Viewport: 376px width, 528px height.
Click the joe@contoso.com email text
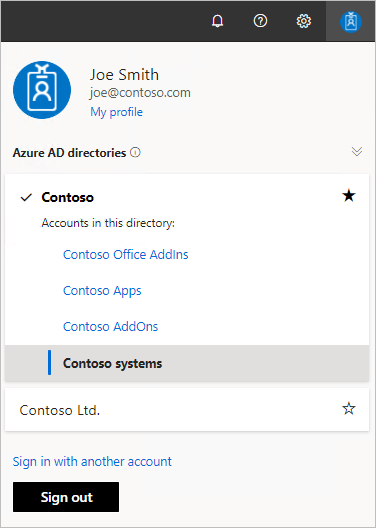[140, 93]
